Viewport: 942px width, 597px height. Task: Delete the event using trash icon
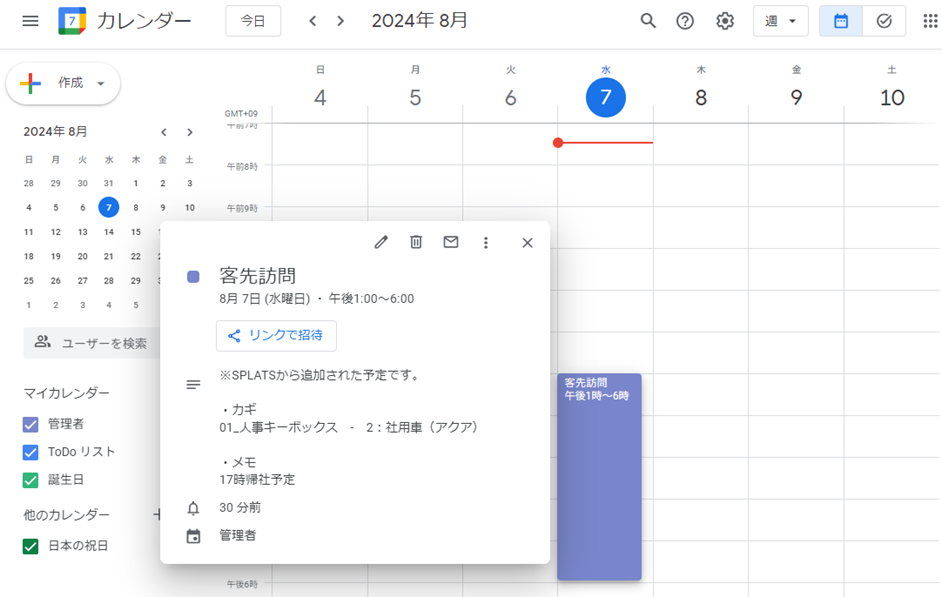click(x=416, y=242)
